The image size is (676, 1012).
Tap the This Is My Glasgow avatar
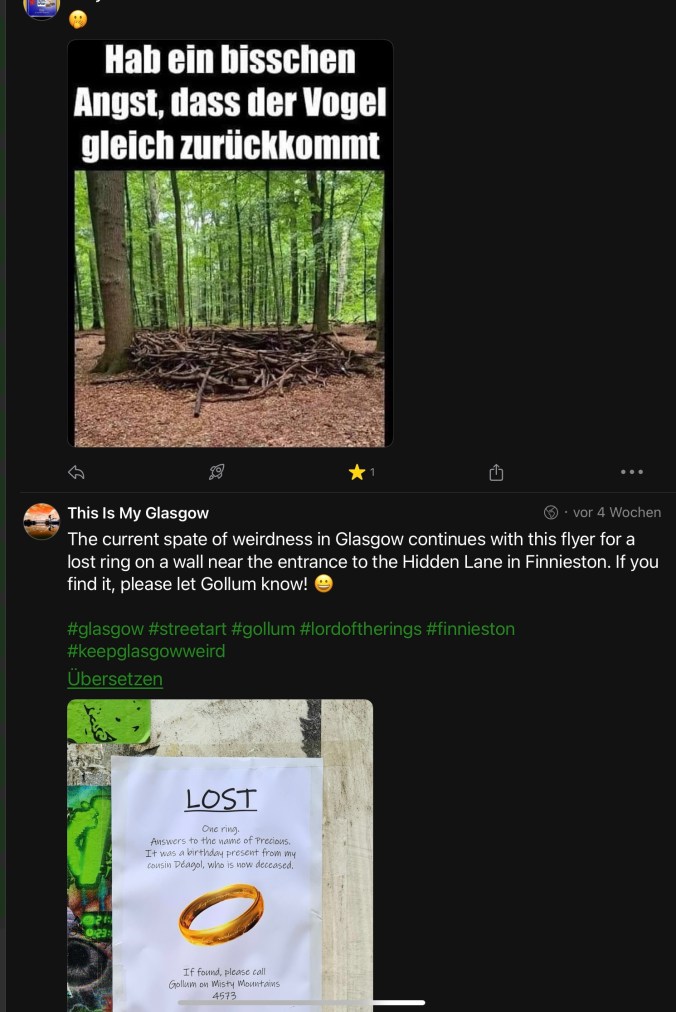point(42,521)
